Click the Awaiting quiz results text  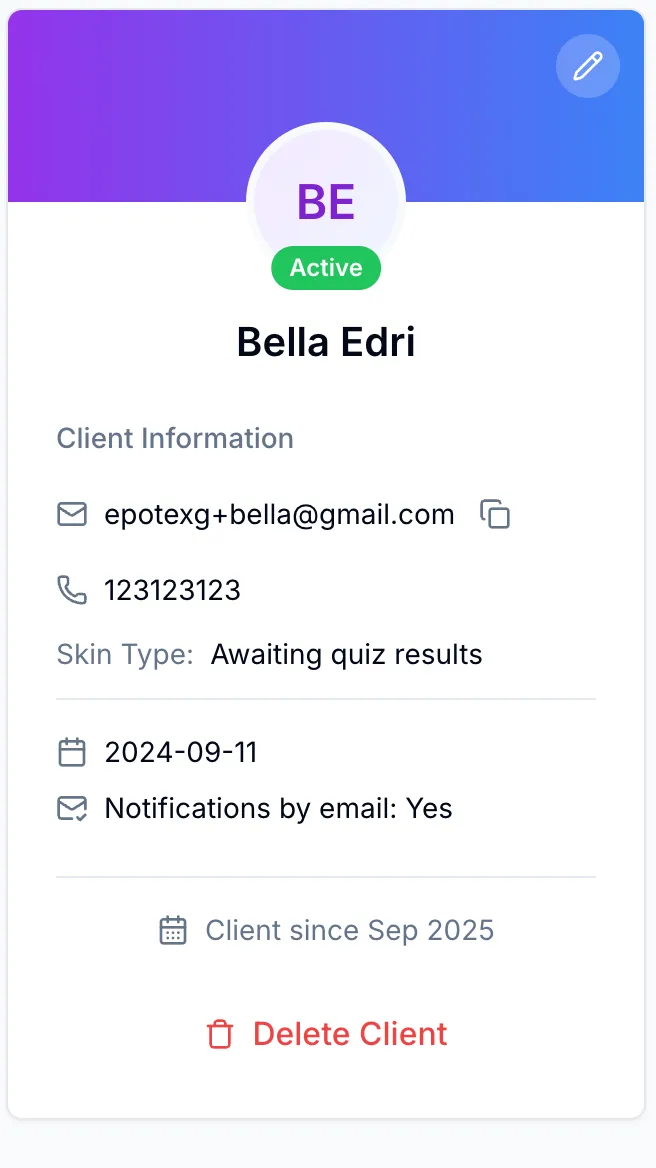pos(346,654)
